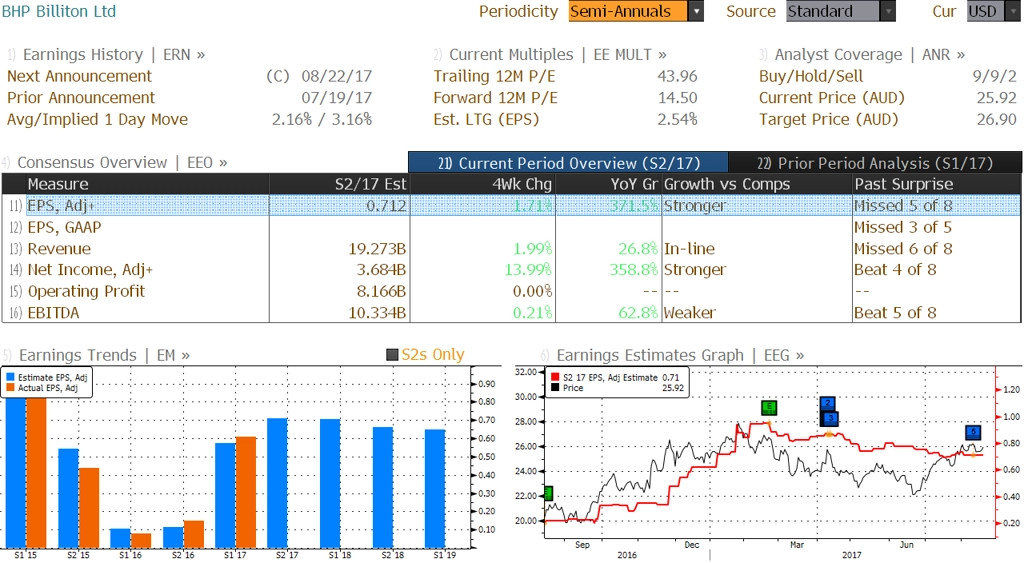Click the S1'18 blue estimate bar
The width and height of the screenshot is (1024, 563).
[330, 483]
